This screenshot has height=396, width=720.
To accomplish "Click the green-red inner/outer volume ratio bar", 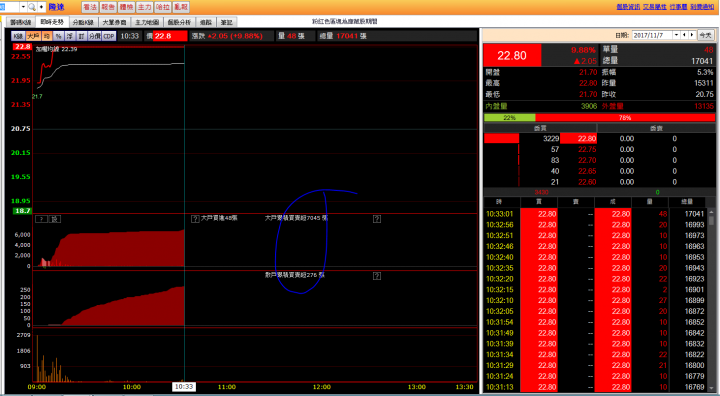I will [599, 118].
